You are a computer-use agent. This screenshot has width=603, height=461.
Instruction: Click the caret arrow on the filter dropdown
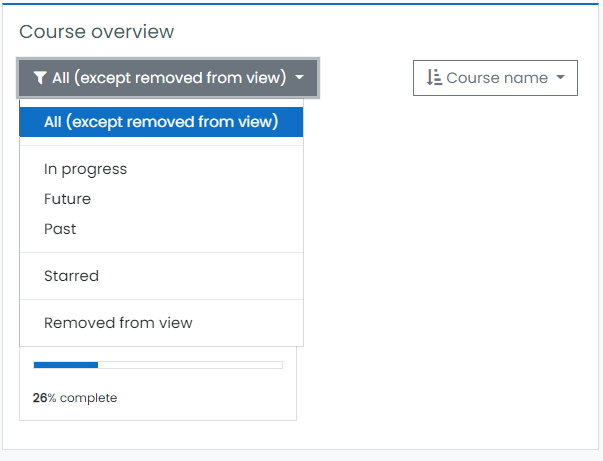pyautogui.click(x=299, y=77)
